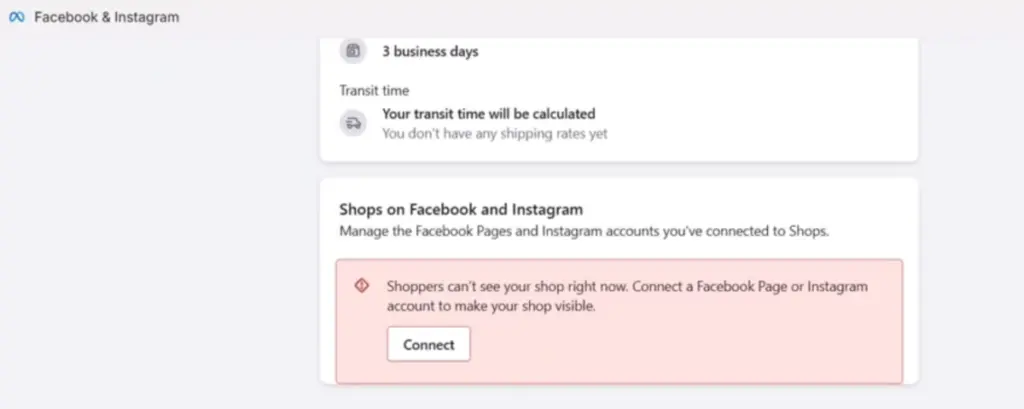Click the empty left sidebar area
Image resolution: width=1024 pixels, height=409 pixels.
point(150,220)
